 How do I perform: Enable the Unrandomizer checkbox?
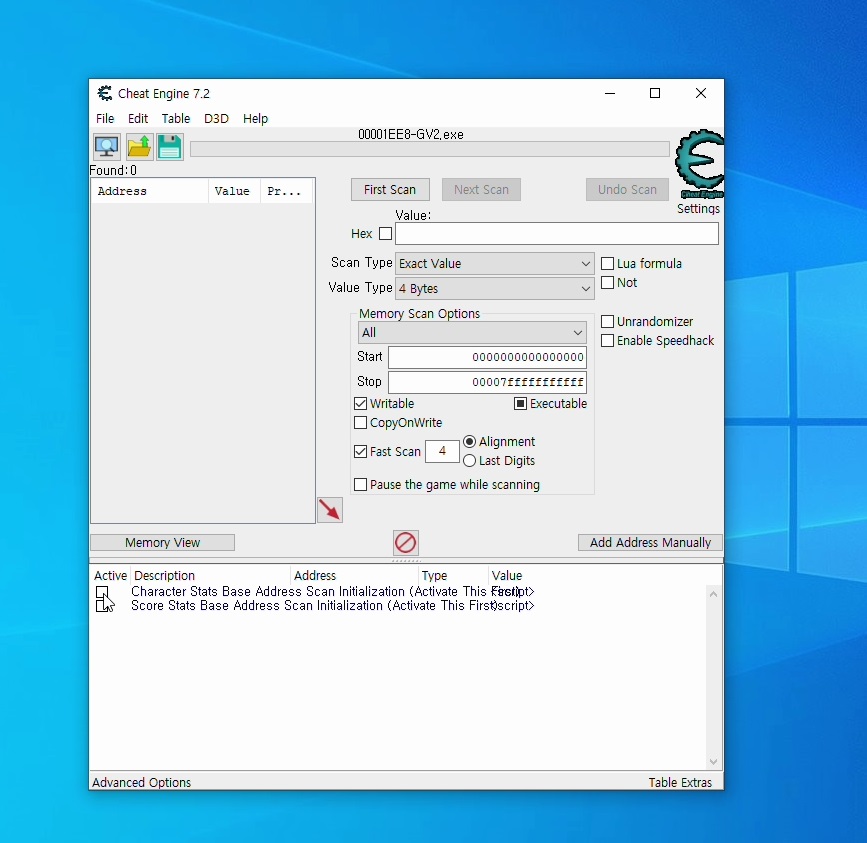607,322
